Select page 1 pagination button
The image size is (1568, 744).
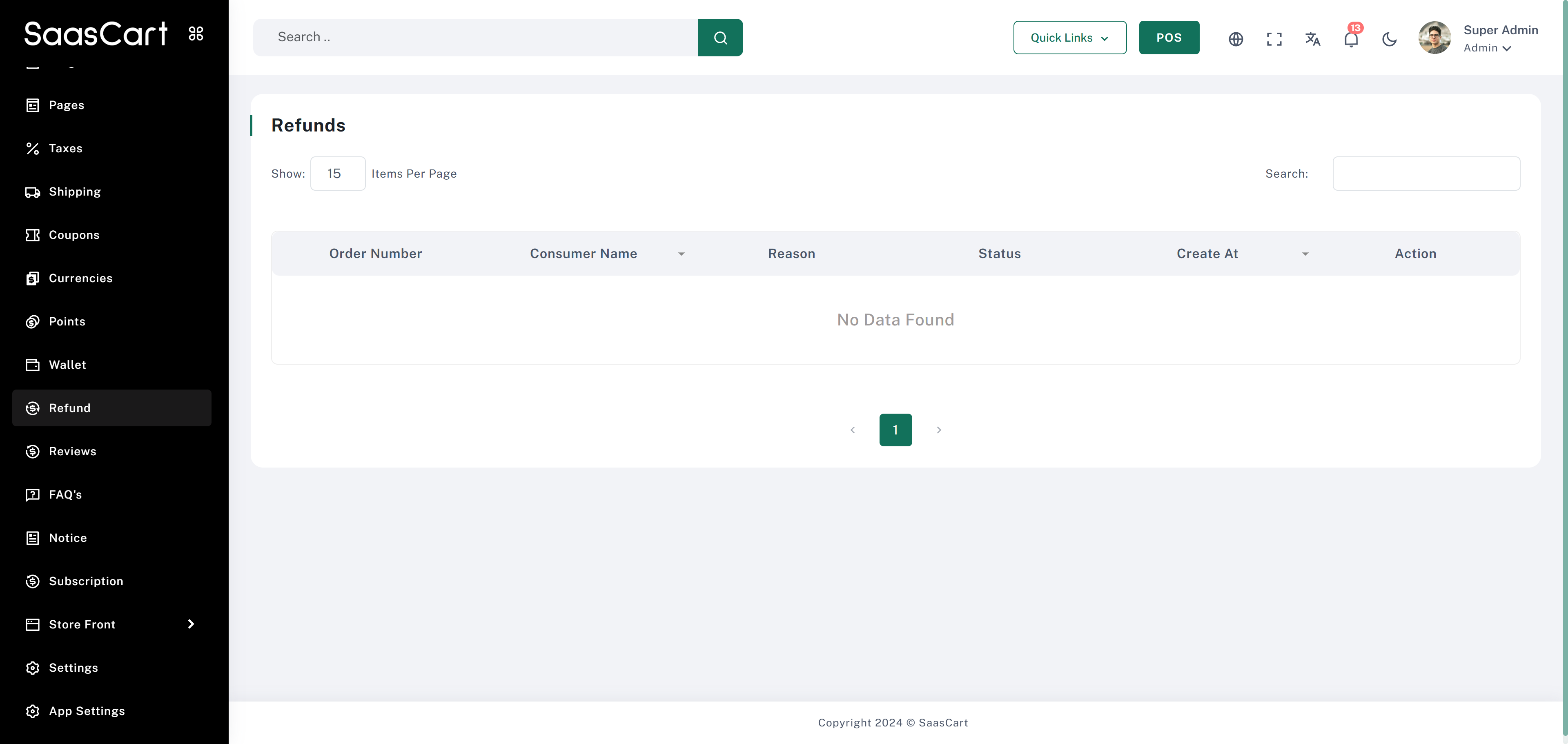pos(895,430)
